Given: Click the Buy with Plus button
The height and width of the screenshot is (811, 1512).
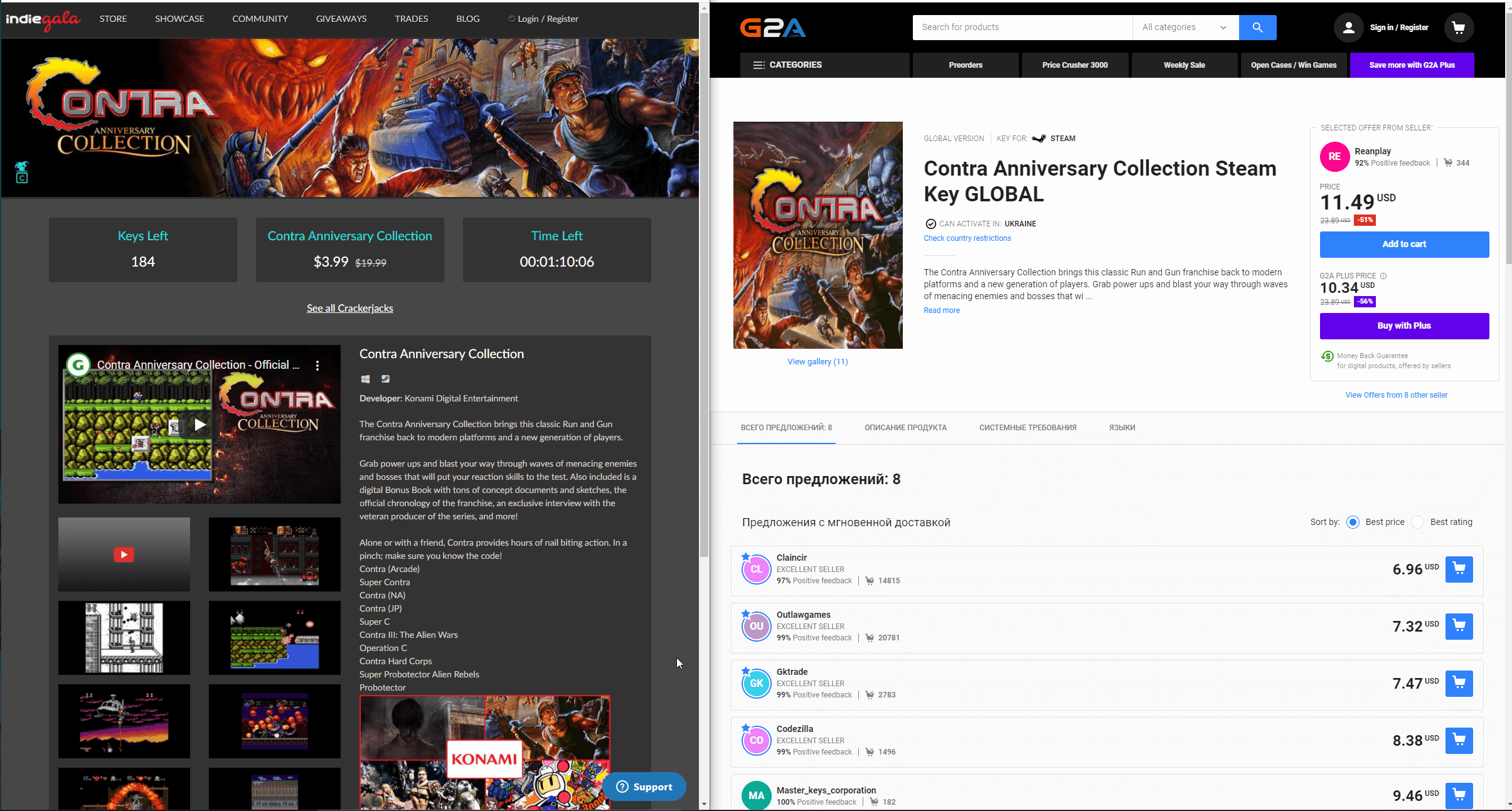Looking at the screenshot, I should click(1404, 326).
